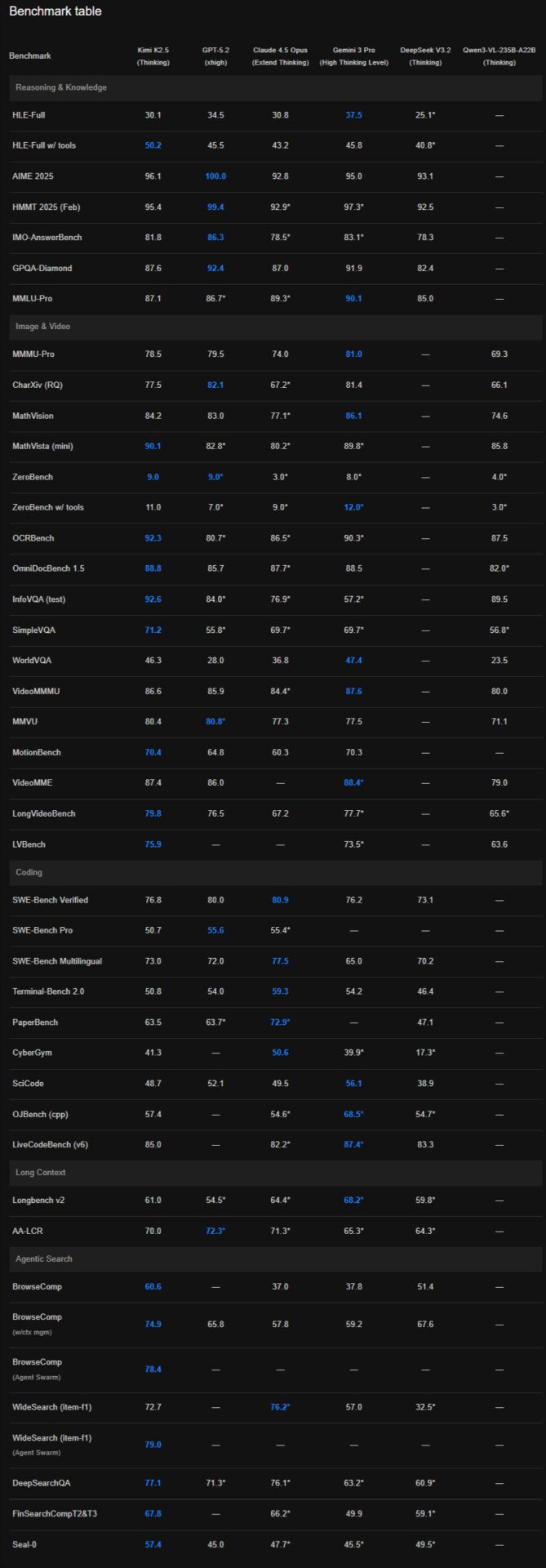Click the "SciCode" row label
Image resolution: width=546 pixels, height=1568 pixels.
click(28, 1084)
